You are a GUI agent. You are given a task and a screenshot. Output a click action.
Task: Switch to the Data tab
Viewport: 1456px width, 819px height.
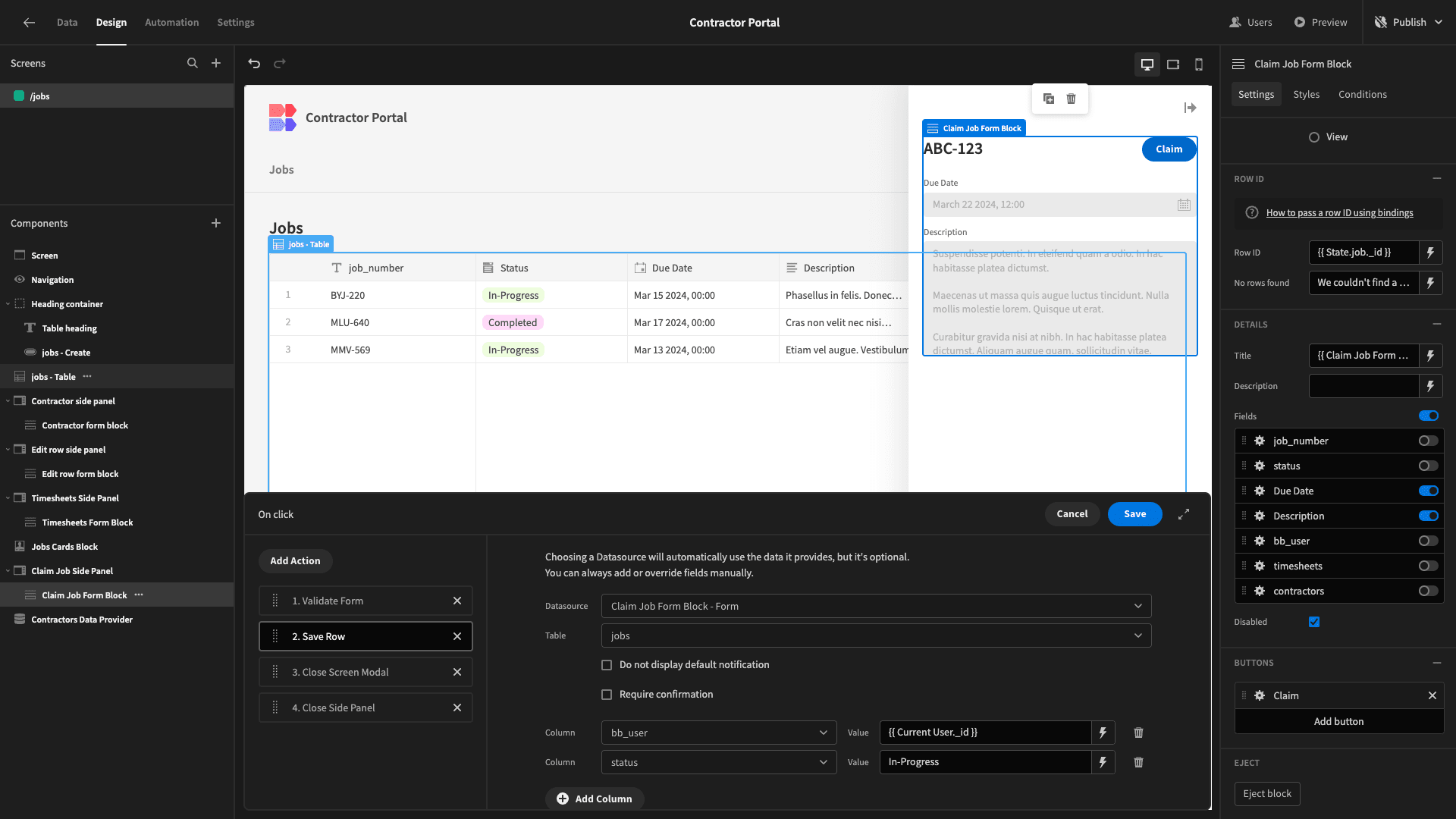point(67,23)
